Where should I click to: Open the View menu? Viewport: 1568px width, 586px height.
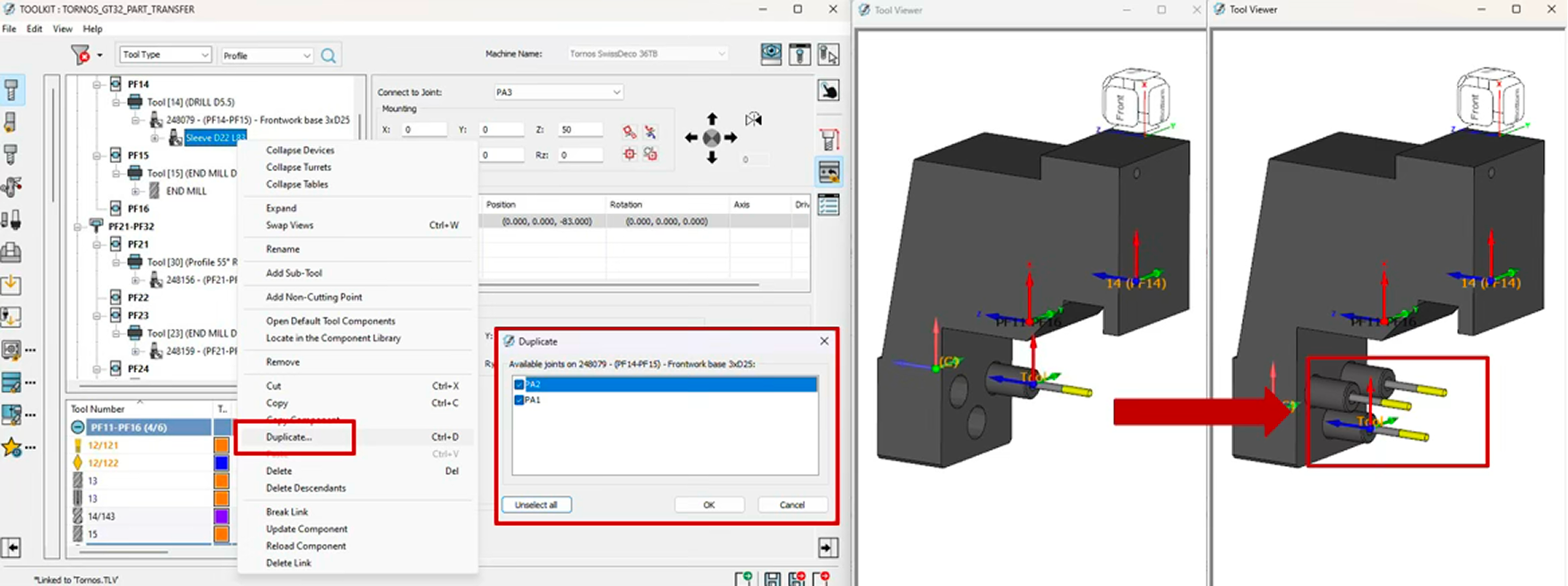click(63, 29)
